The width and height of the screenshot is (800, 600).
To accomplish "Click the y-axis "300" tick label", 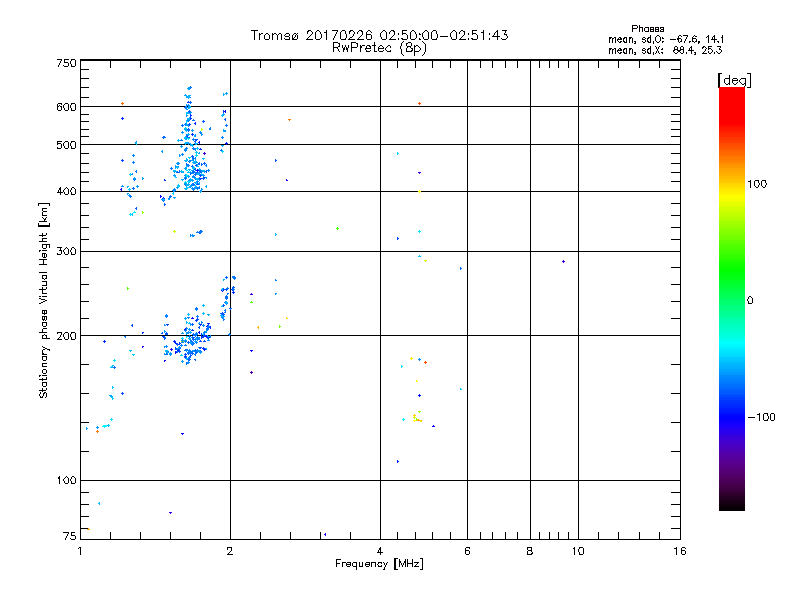I will [66, 251].
